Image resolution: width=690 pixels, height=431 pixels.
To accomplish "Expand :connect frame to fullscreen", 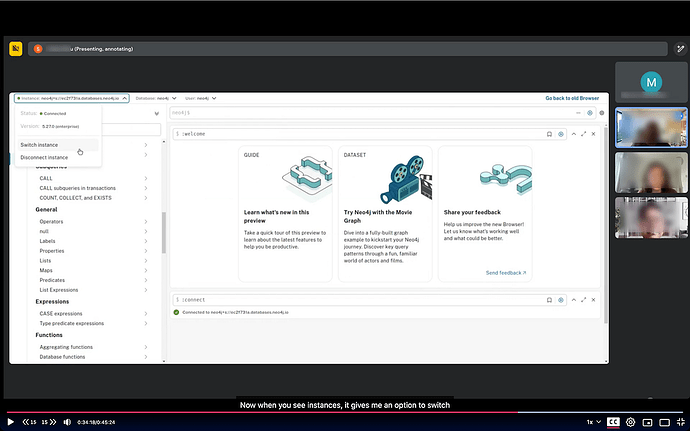I will (x=584, y=300).
